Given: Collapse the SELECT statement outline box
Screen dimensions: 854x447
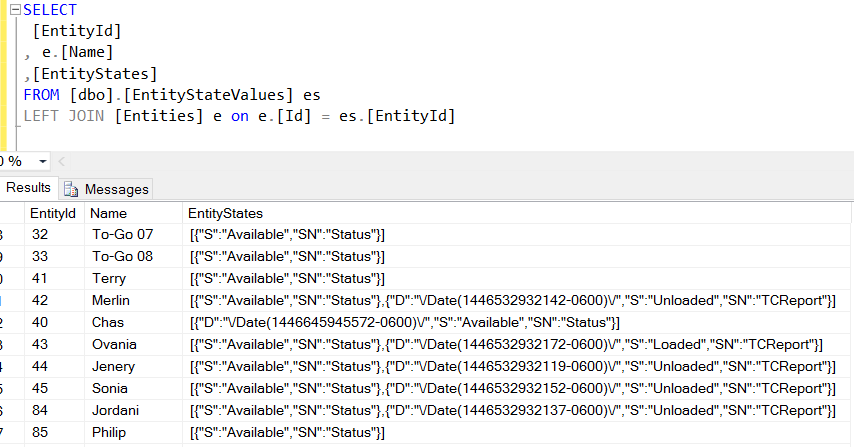Looking at the screenshot, I should point(15,10).
